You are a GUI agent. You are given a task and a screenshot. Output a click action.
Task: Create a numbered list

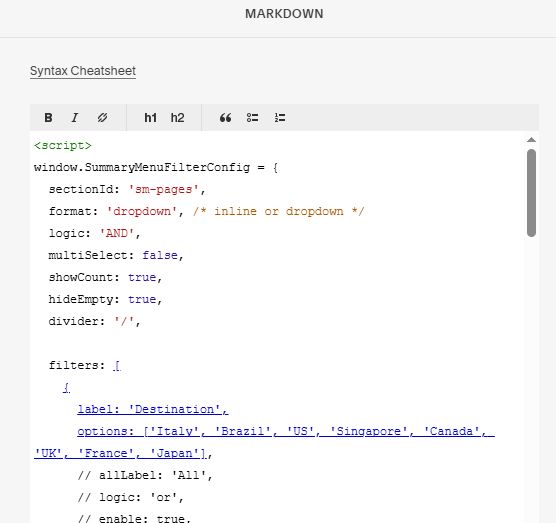tap(280, 118)
